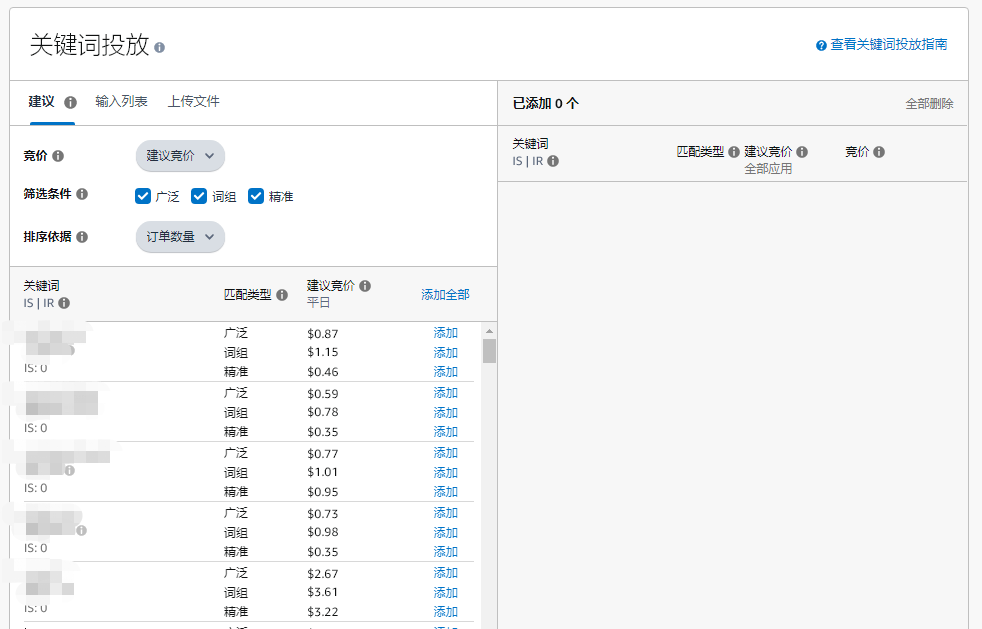This screenshot has width=982, height=629.
Task: Click info icon next to 关键词投放 title
Action: tap(160, 47)
